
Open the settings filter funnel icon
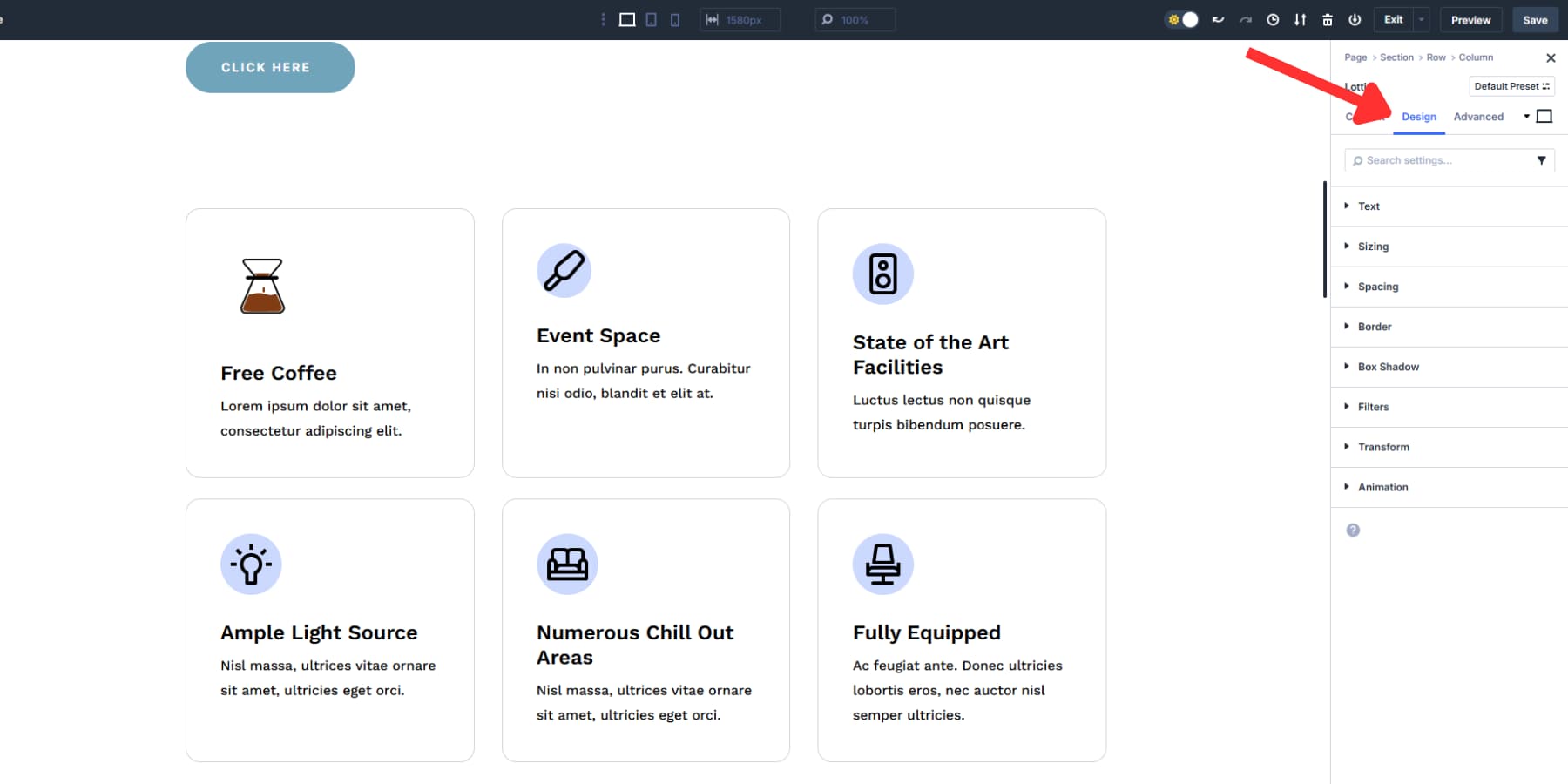pos(1544,159)
